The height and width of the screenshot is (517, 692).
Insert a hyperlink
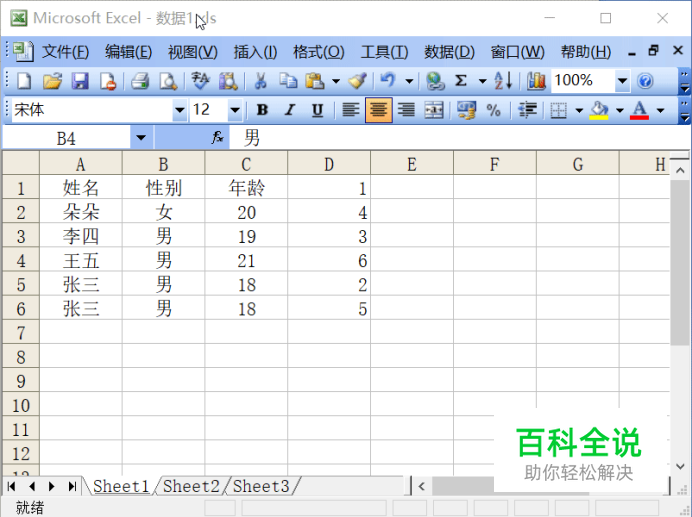click(x=435, y=81)
